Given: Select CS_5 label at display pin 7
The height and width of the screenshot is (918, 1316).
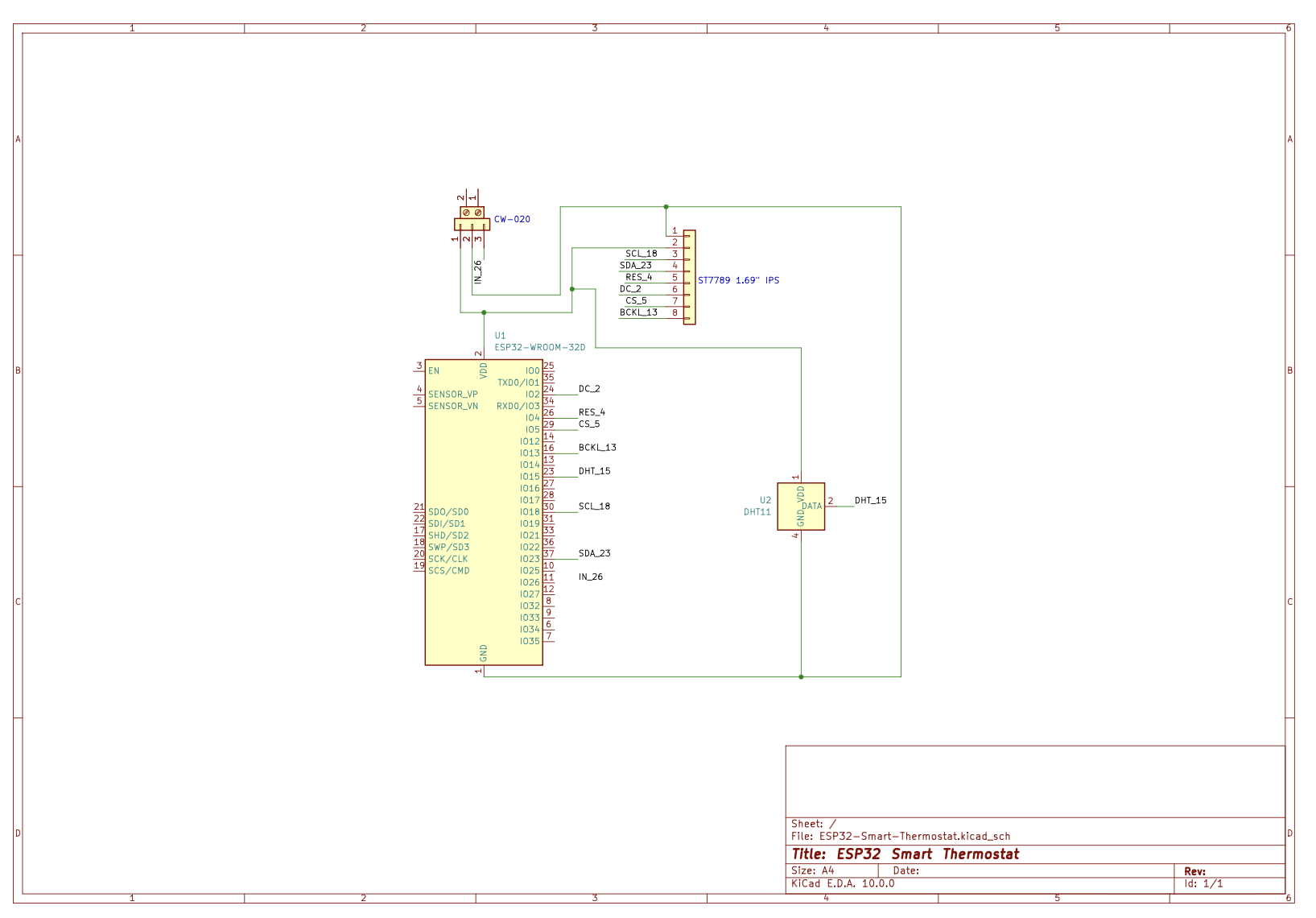Looking at the screenshot, I should tap(636, 301).
